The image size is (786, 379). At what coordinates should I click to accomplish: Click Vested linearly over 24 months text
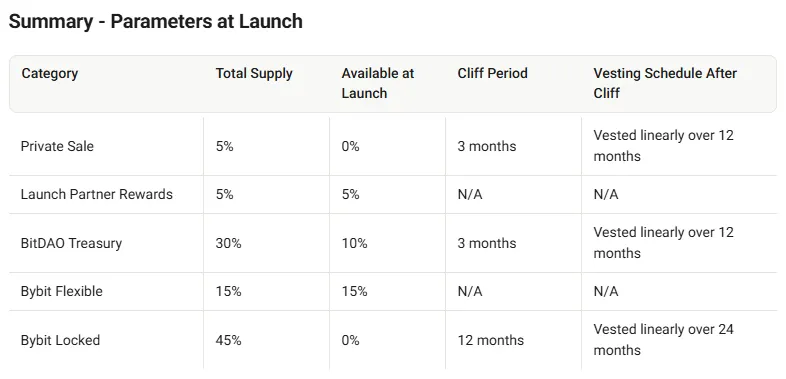(664, 339)
